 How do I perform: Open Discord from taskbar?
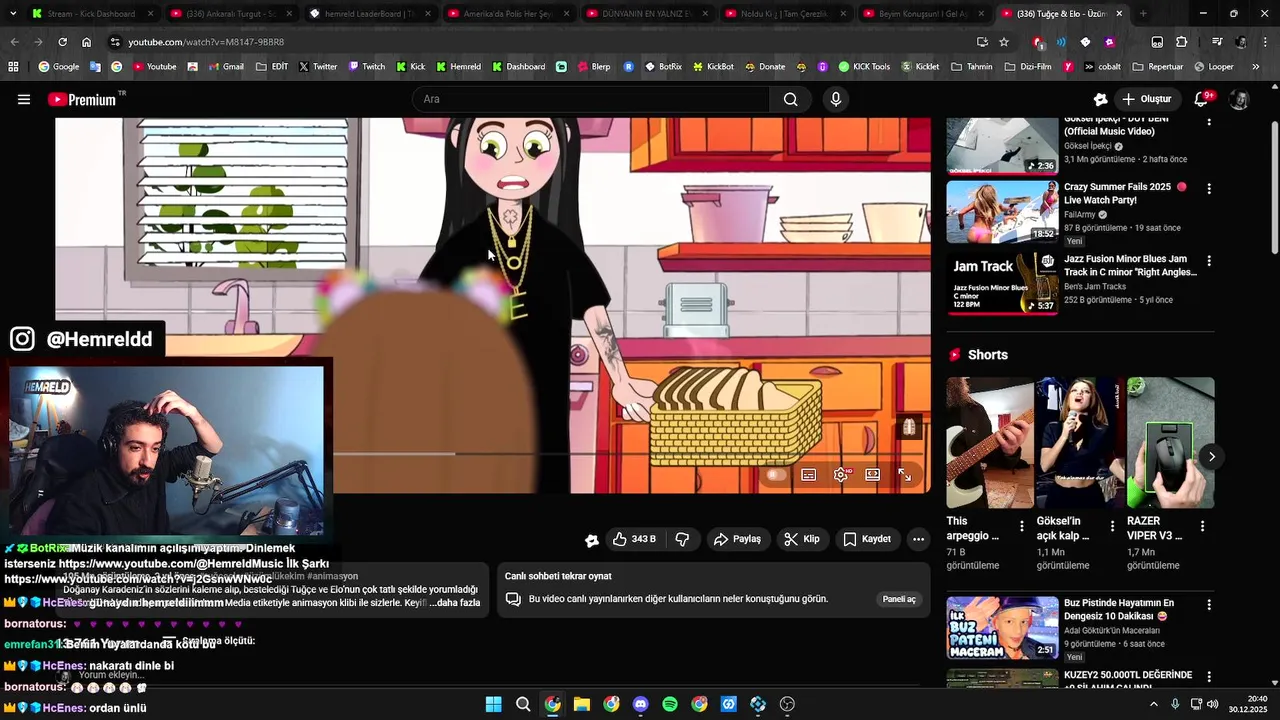641,704
